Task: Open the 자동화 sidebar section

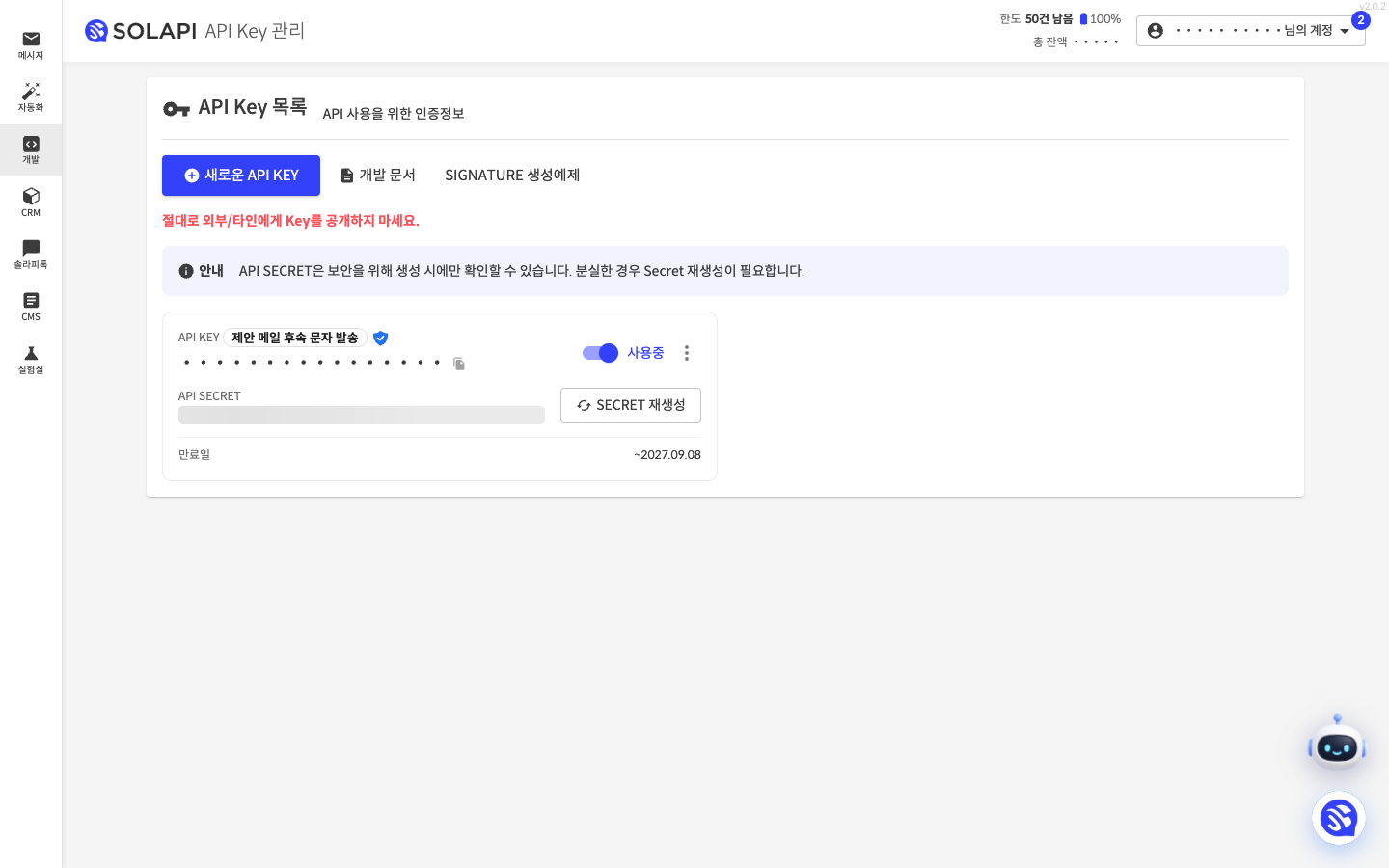Action: pos(31,97)
